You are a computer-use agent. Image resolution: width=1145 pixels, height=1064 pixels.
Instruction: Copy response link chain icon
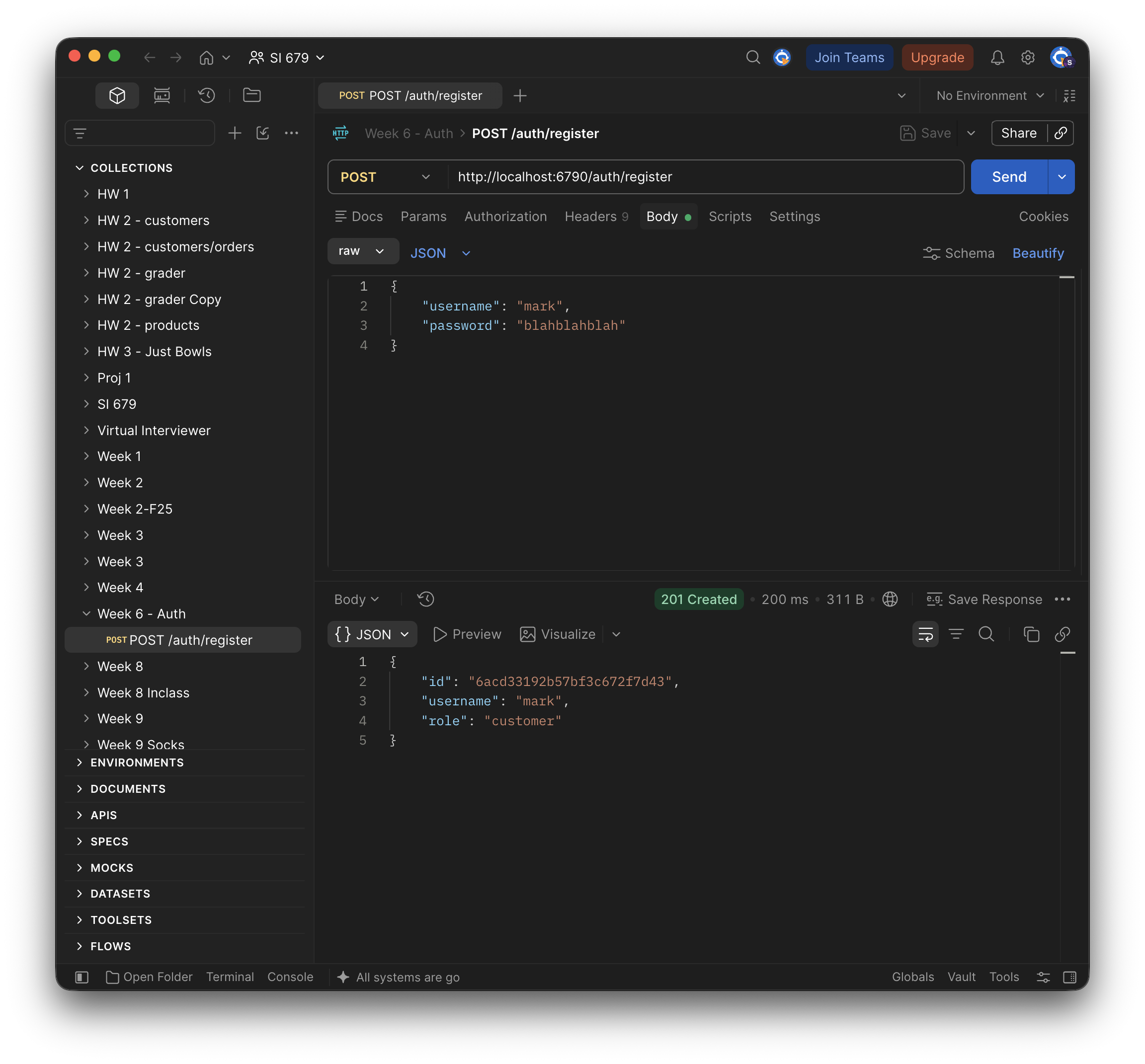tap(1062, 634)
